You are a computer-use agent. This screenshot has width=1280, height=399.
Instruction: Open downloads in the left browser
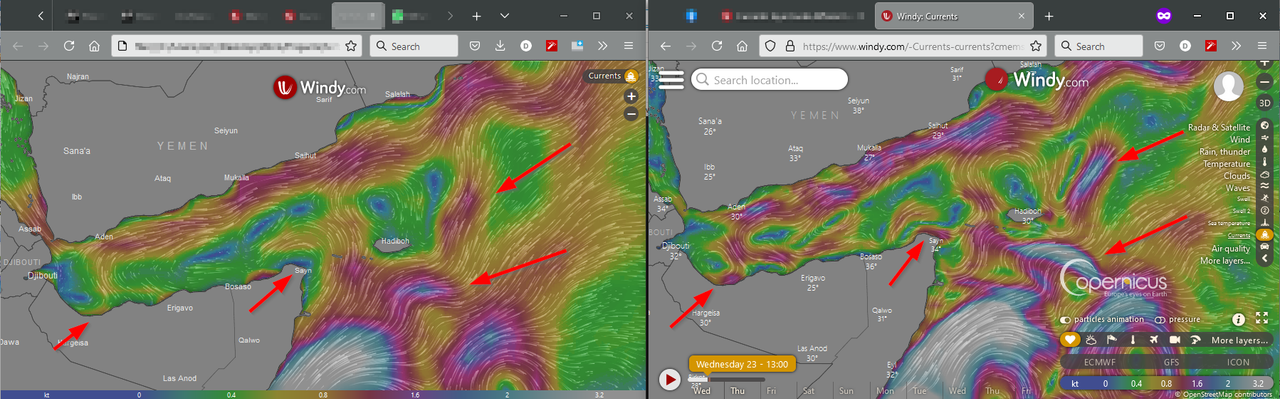[500, 46]
